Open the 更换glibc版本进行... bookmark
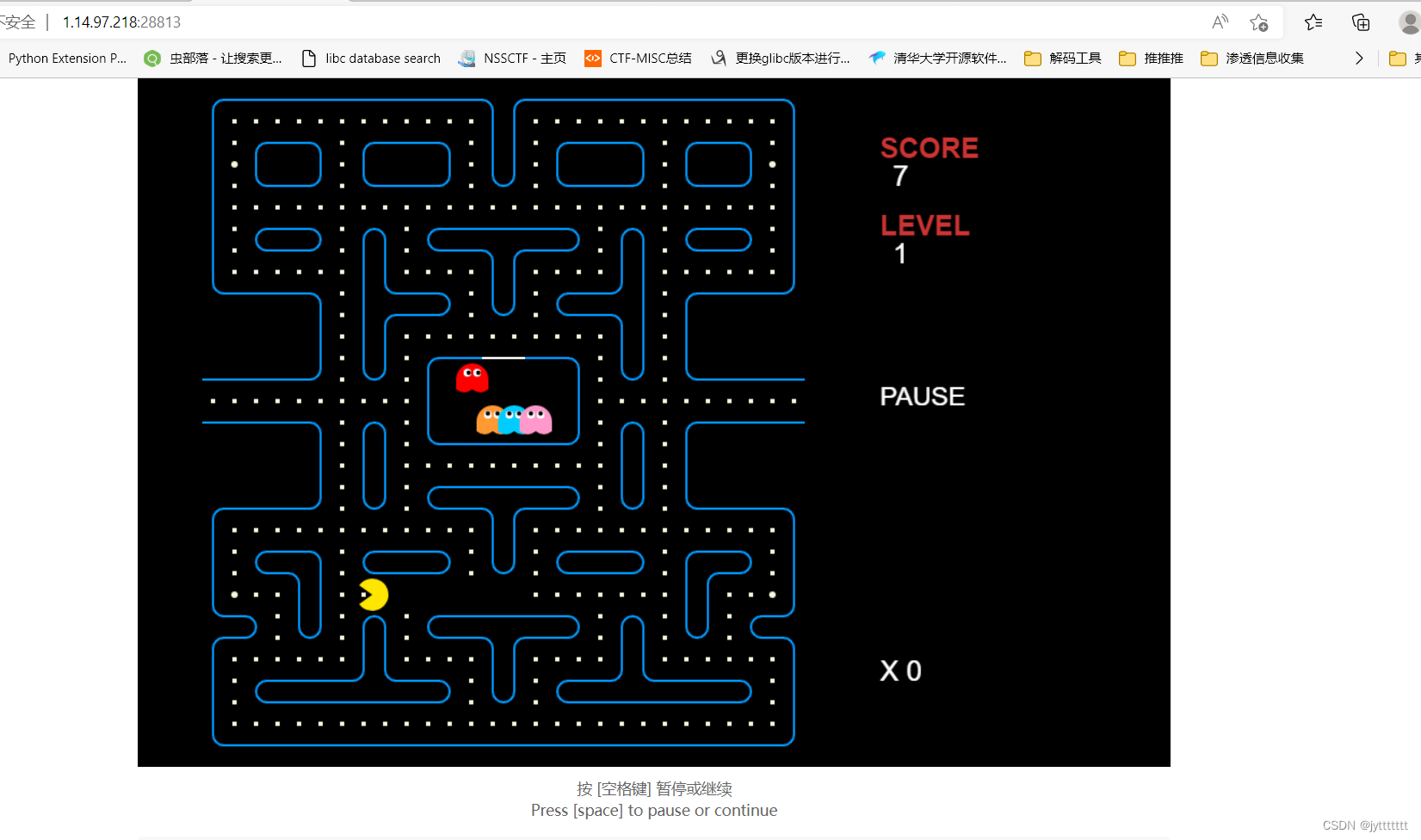The image size is (1421, 840). (x=781, y=59)
